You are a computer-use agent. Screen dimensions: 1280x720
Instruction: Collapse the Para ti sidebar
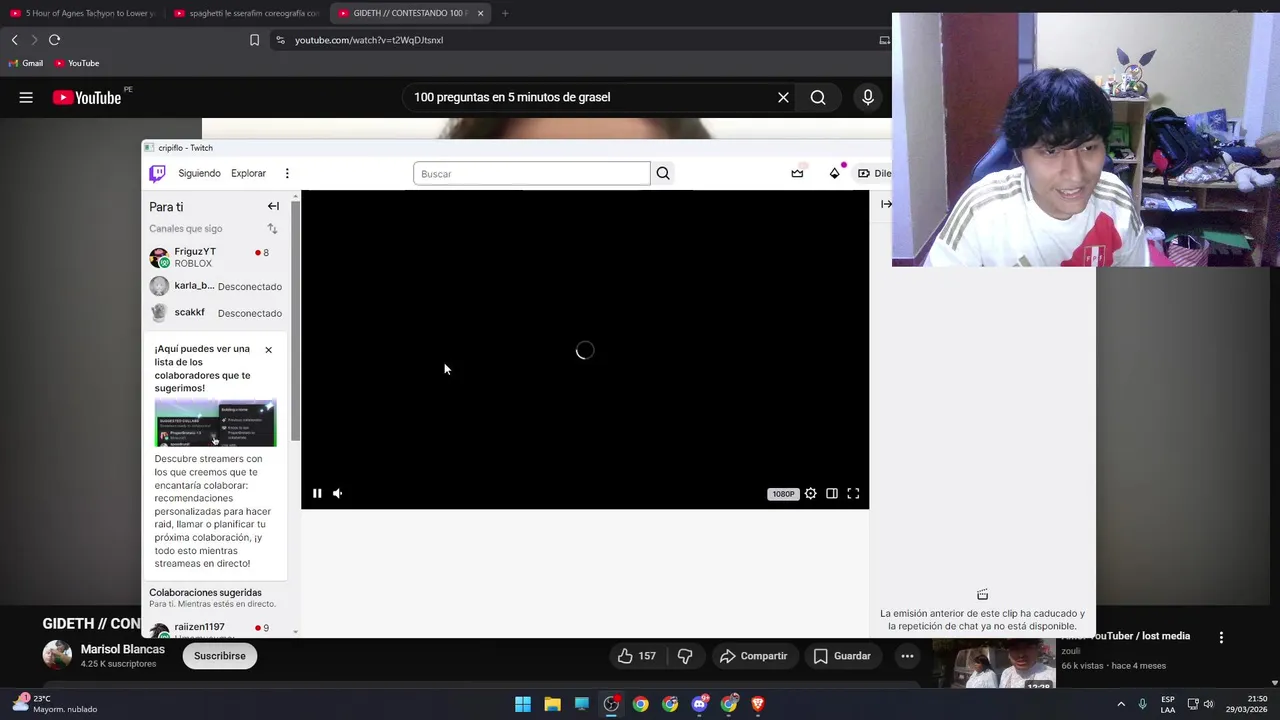273,206
